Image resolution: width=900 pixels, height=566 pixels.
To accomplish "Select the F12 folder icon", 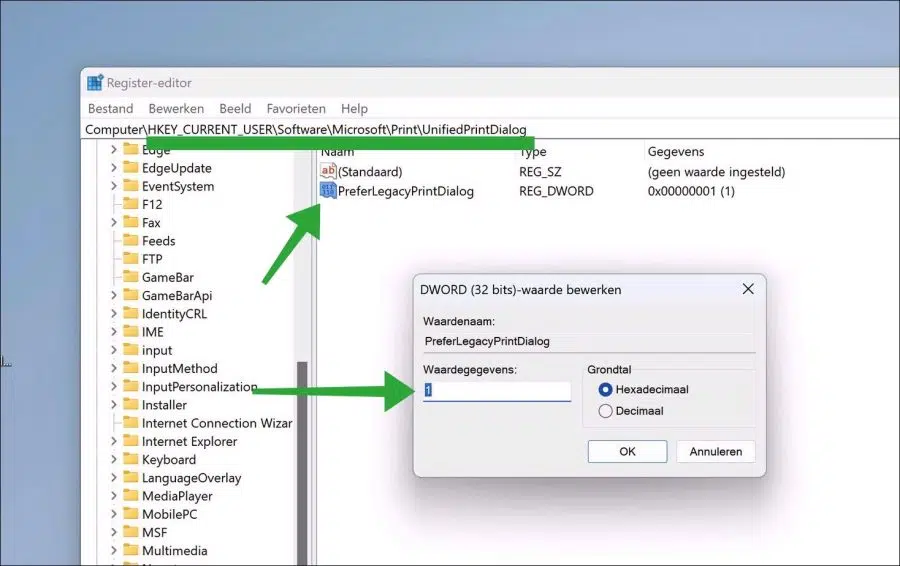I will 131,204.
